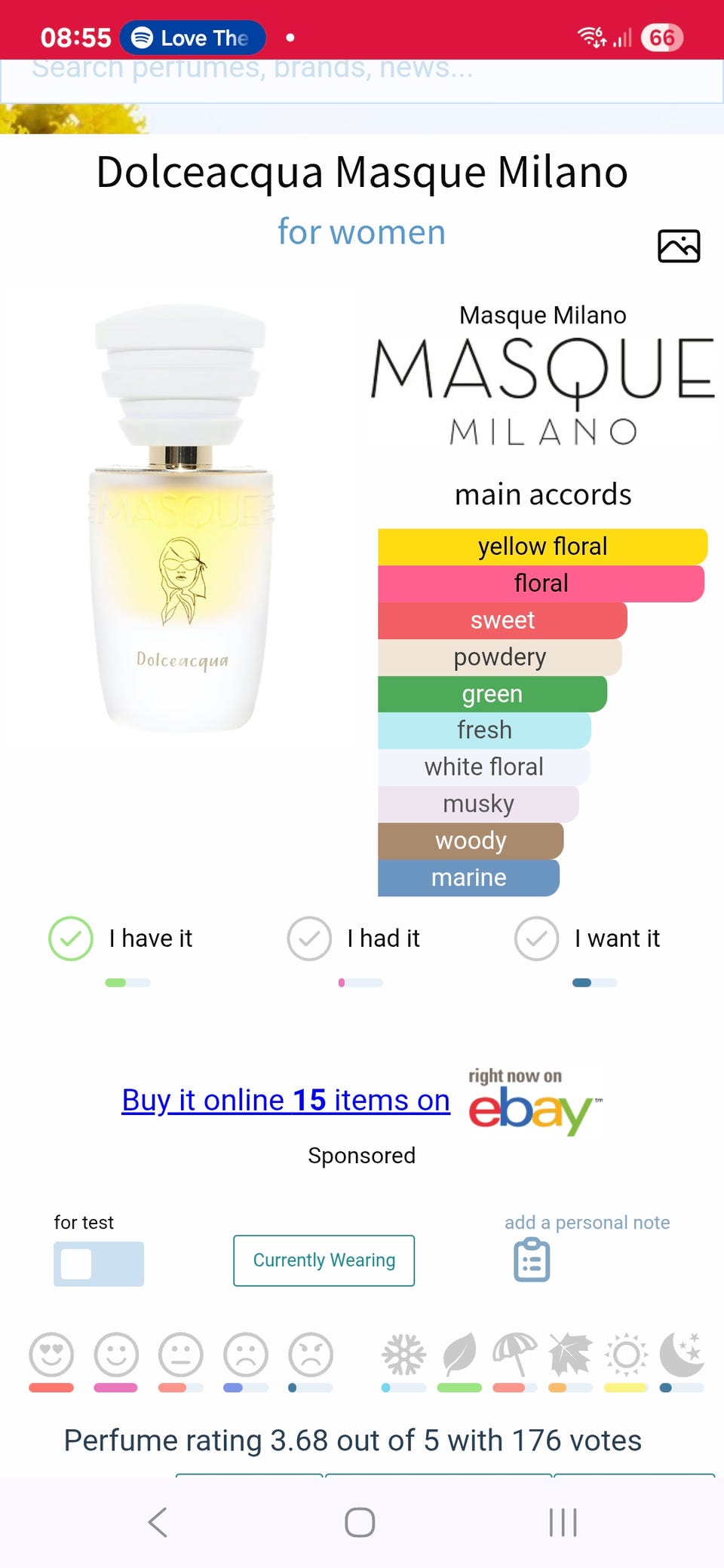Check the 'I want it' option
Screen dimensions: 724x1568
point(536,939)
